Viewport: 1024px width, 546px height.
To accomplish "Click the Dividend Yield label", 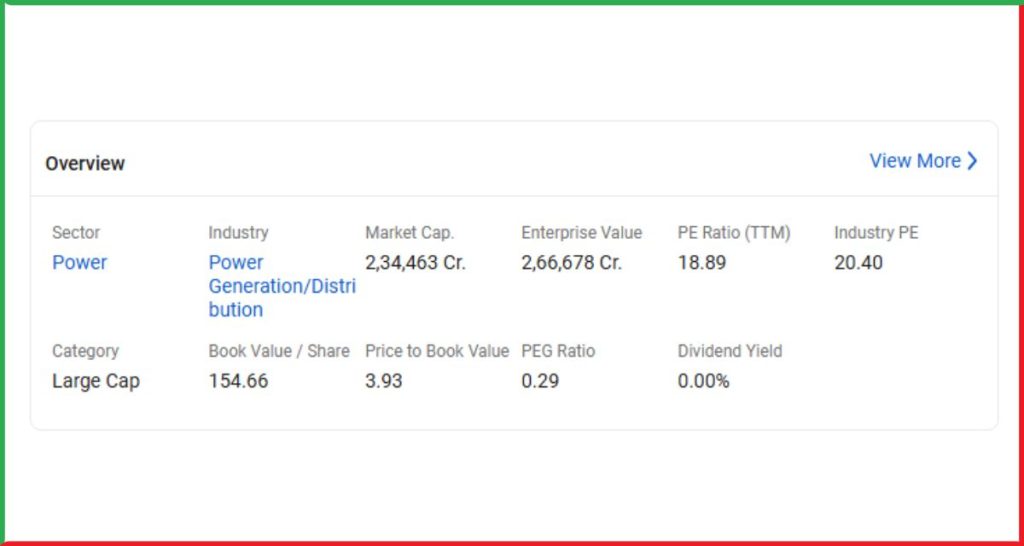I will click(729, 351).
